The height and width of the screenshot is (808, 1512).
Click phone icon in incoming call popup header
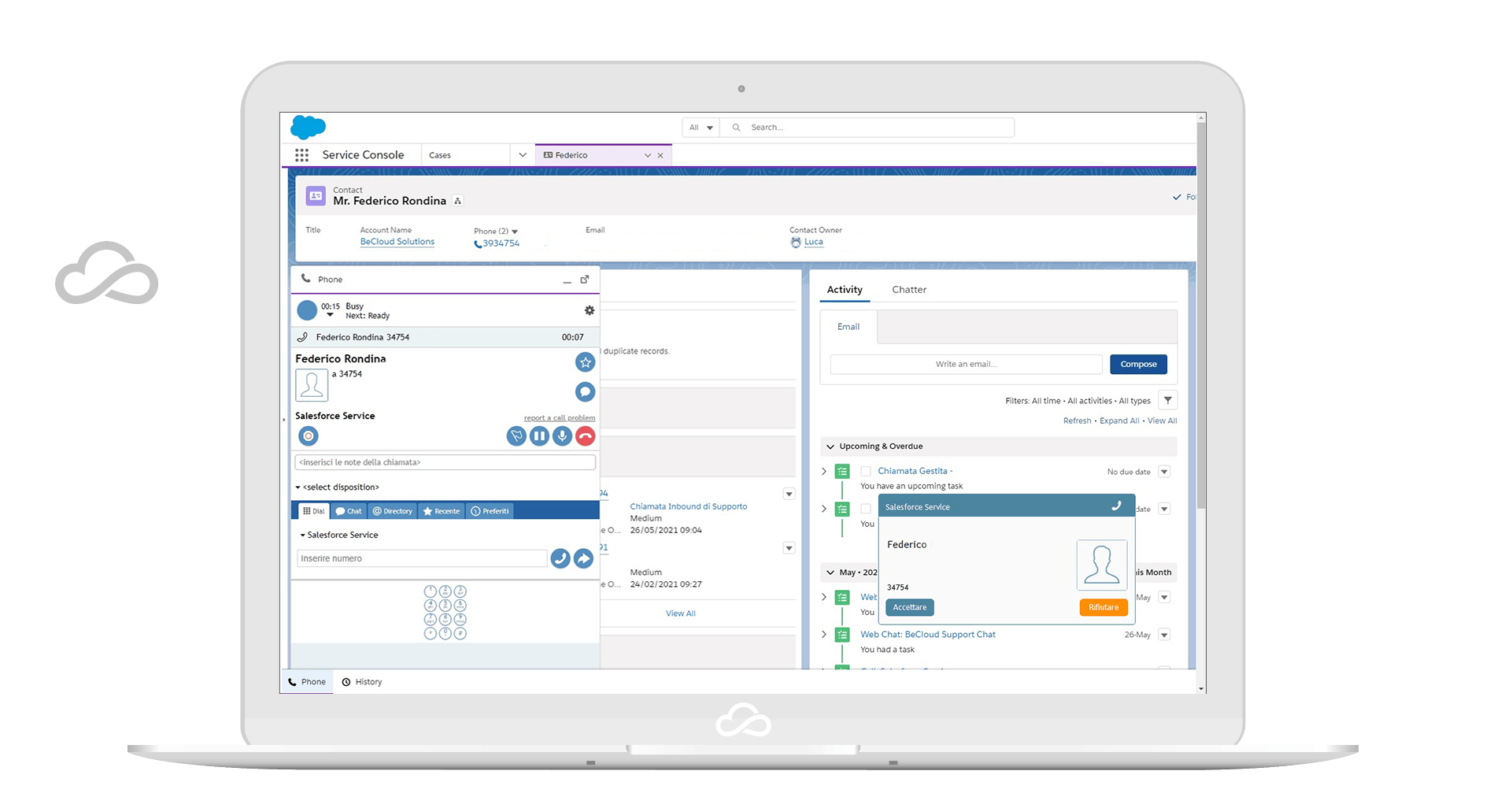(x=1116, y=506)
